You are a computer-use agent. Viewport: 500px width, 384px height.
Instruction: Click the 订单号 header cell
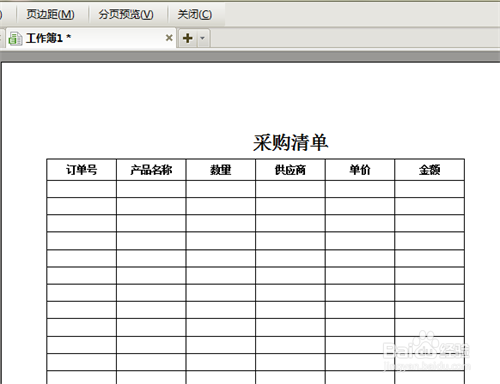click(x=82, y=170)
